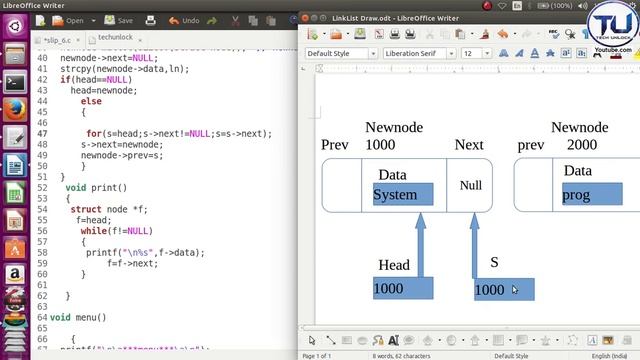The image size is (640, 360).
Task: Launch Firefox from the Ubuntu launcher
Action: 15,110
